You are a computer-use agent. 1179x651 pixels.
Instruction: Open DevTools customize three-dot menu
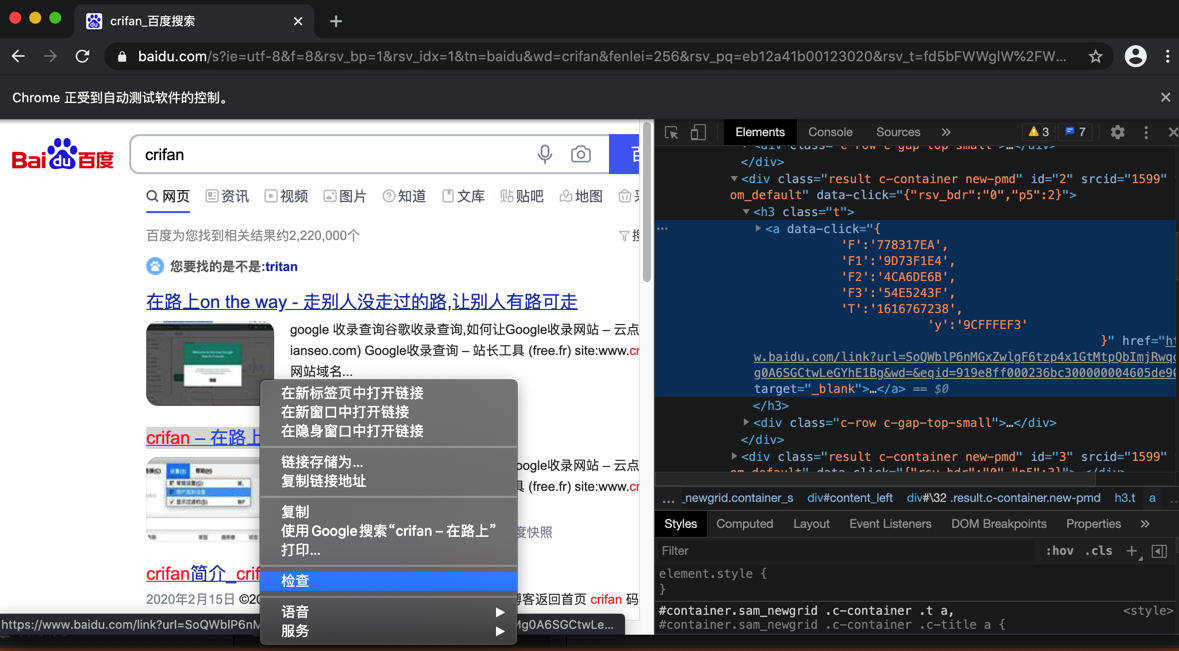pyautogui.click(x=1146, y=132)
